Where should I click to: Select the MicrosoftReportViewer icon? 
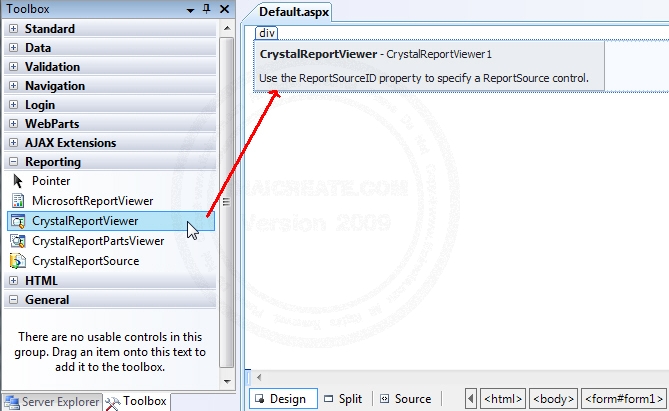18,201
